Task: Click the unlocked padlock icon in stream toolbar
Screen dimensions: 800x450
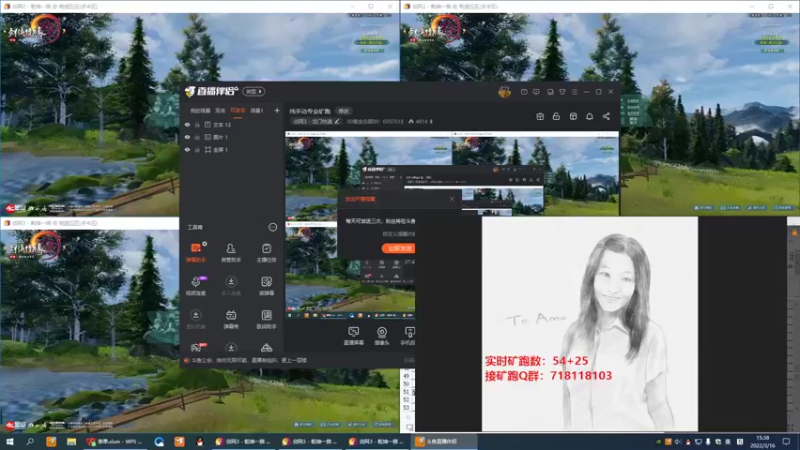Action: click(556, 116)
